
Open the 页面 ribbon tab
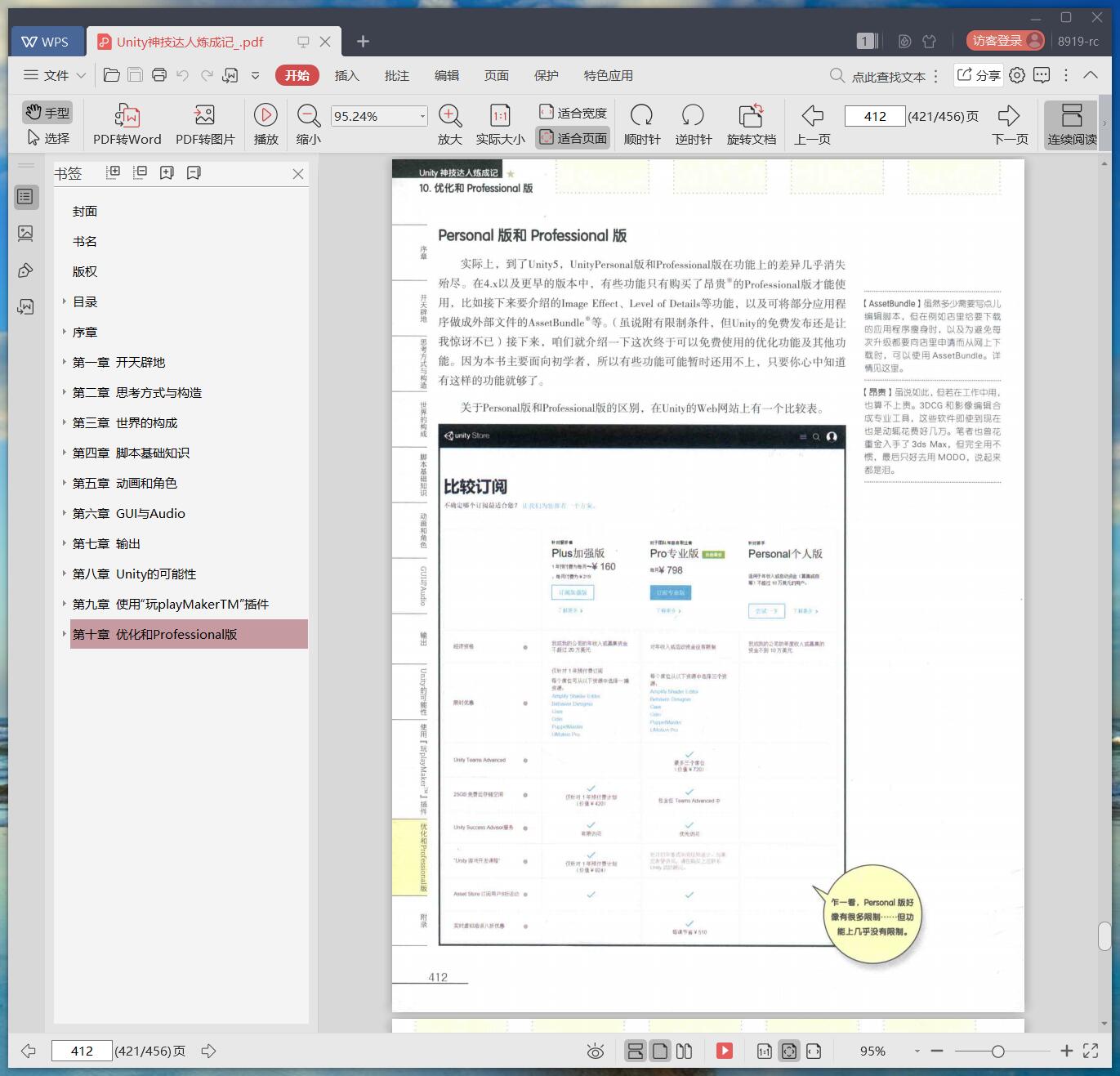tap(496, 75)
